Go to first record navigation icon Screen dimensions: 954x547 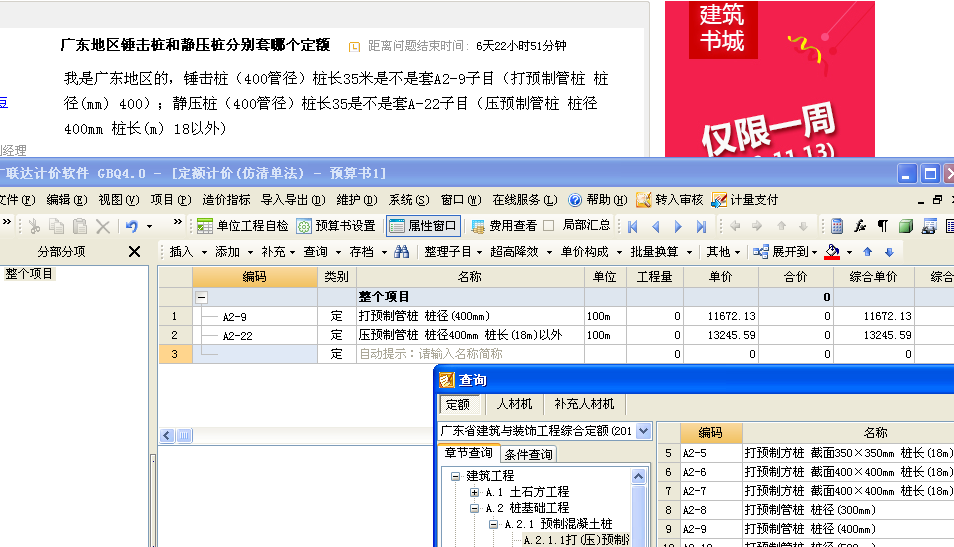(633, 226)
